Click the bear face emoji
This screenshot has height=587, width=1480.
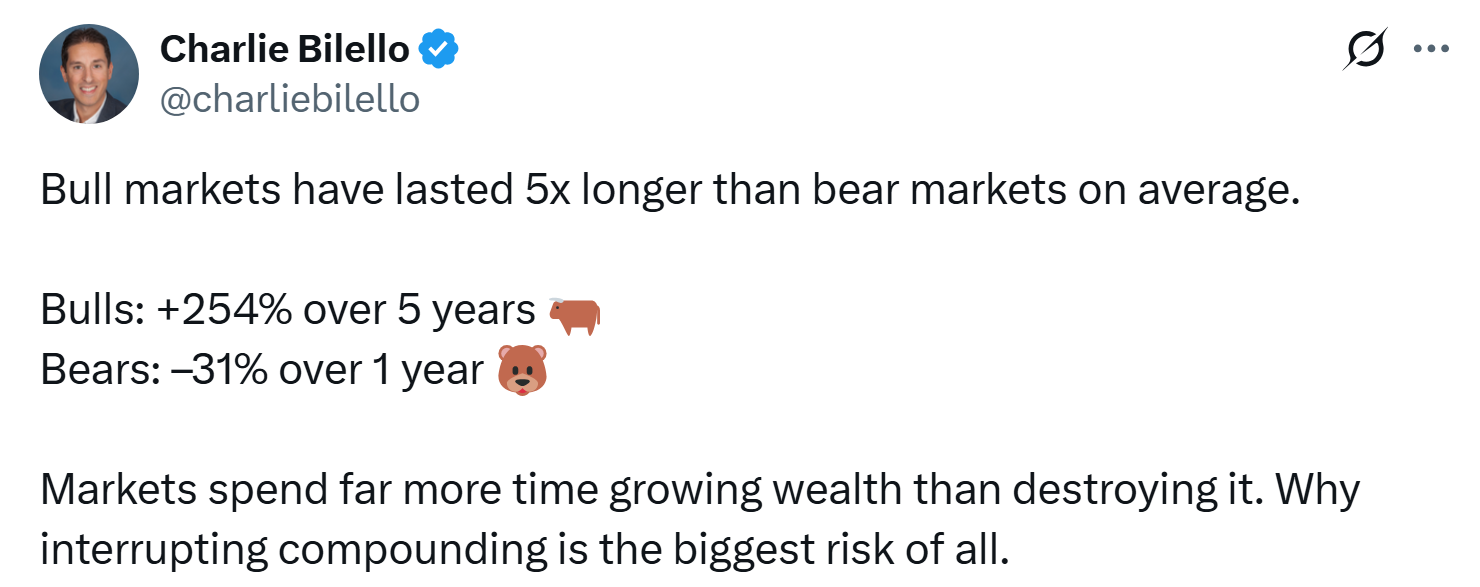coord(522,373)
